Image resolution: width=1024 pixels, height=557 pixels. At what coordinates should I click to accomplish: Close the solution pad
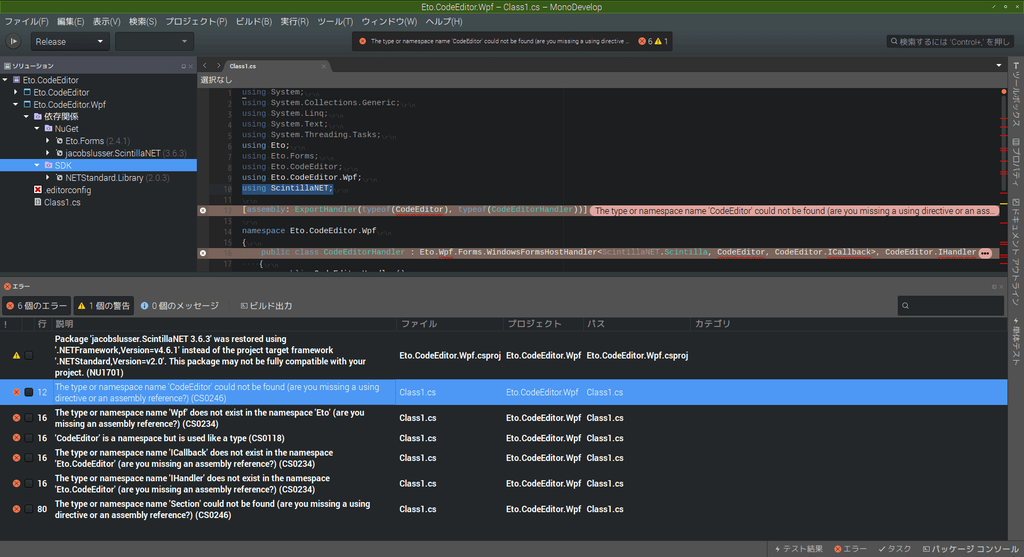point(191,66)
